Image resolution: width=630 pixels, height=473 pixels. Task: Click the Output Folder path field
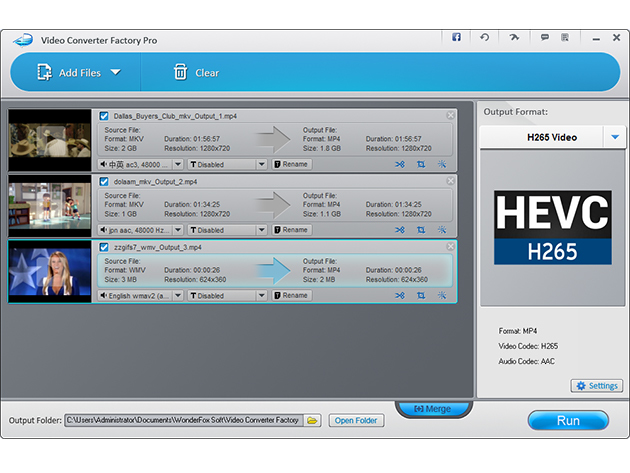(x=184, y=420)
